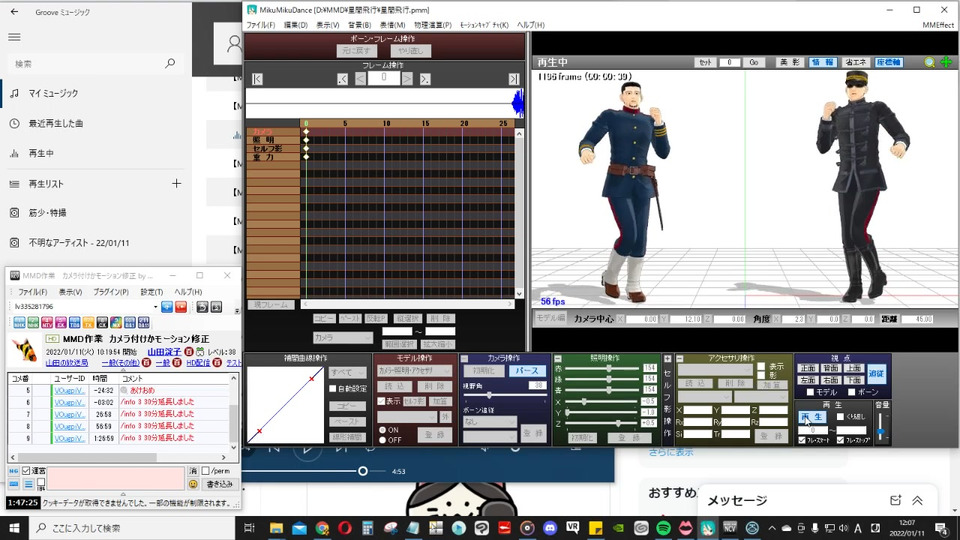Click the blue connect button in comment viewer
Screen dimensions: 960x540
(x=167, y=307)
